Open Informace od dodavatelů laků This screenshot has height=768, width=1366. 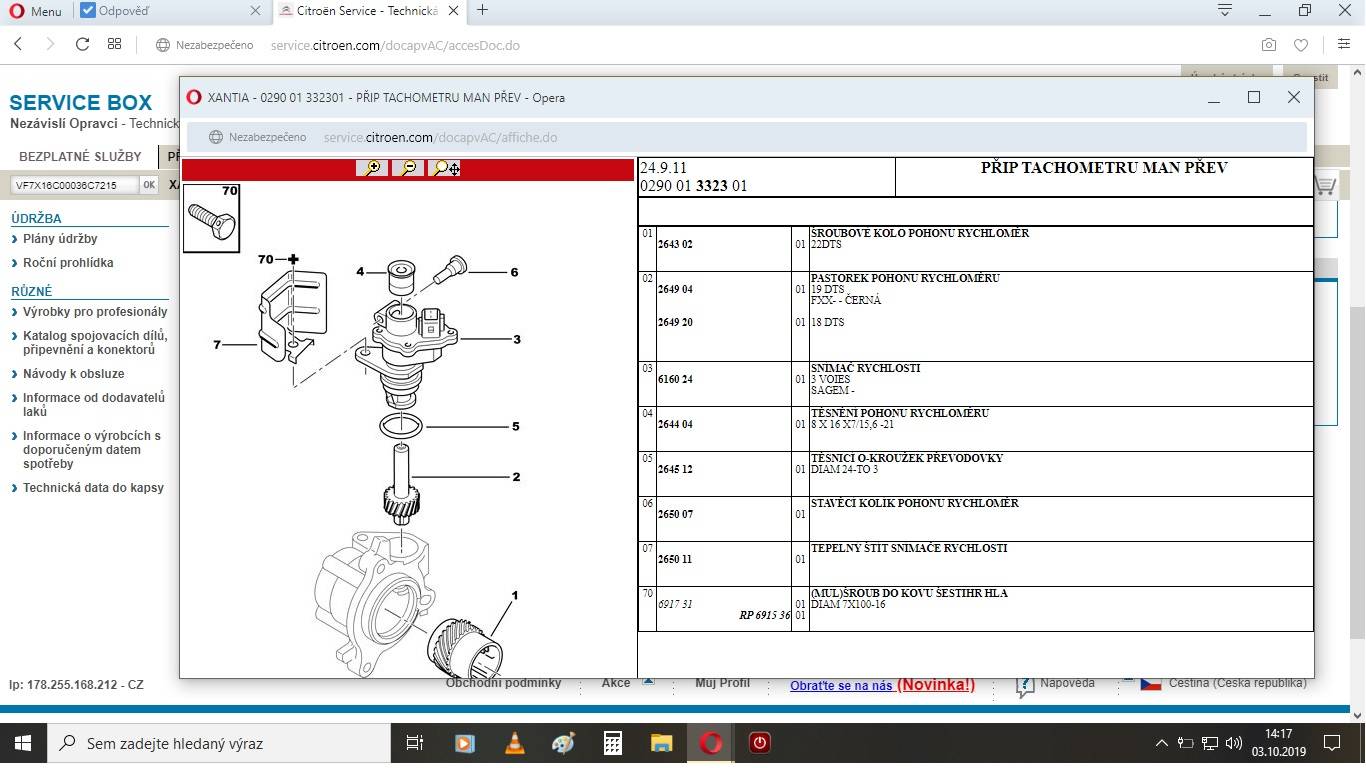pyautogui.click(x=94, y=405)
